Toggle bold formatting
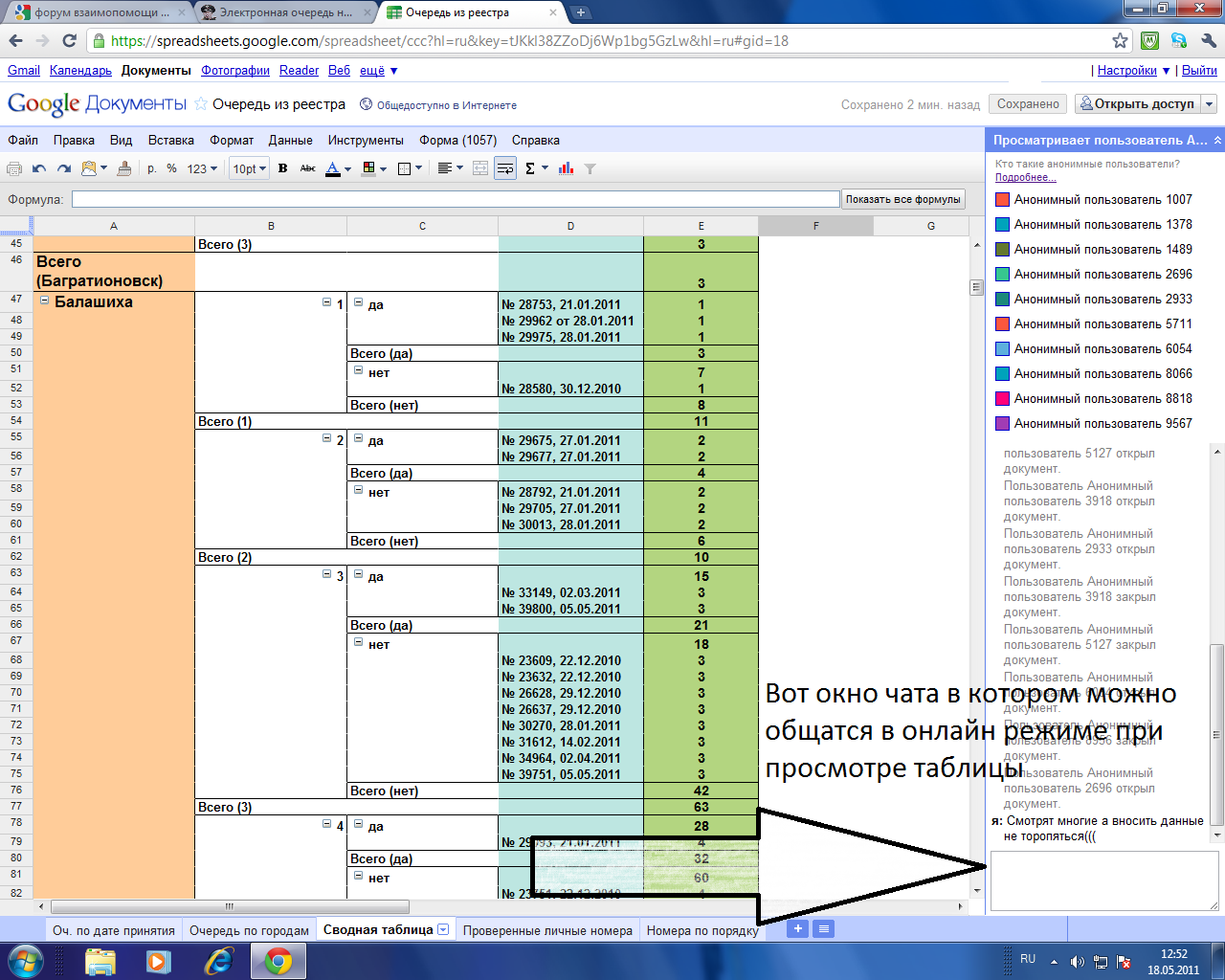1225x980 pixels. click(x=282, y=168)
